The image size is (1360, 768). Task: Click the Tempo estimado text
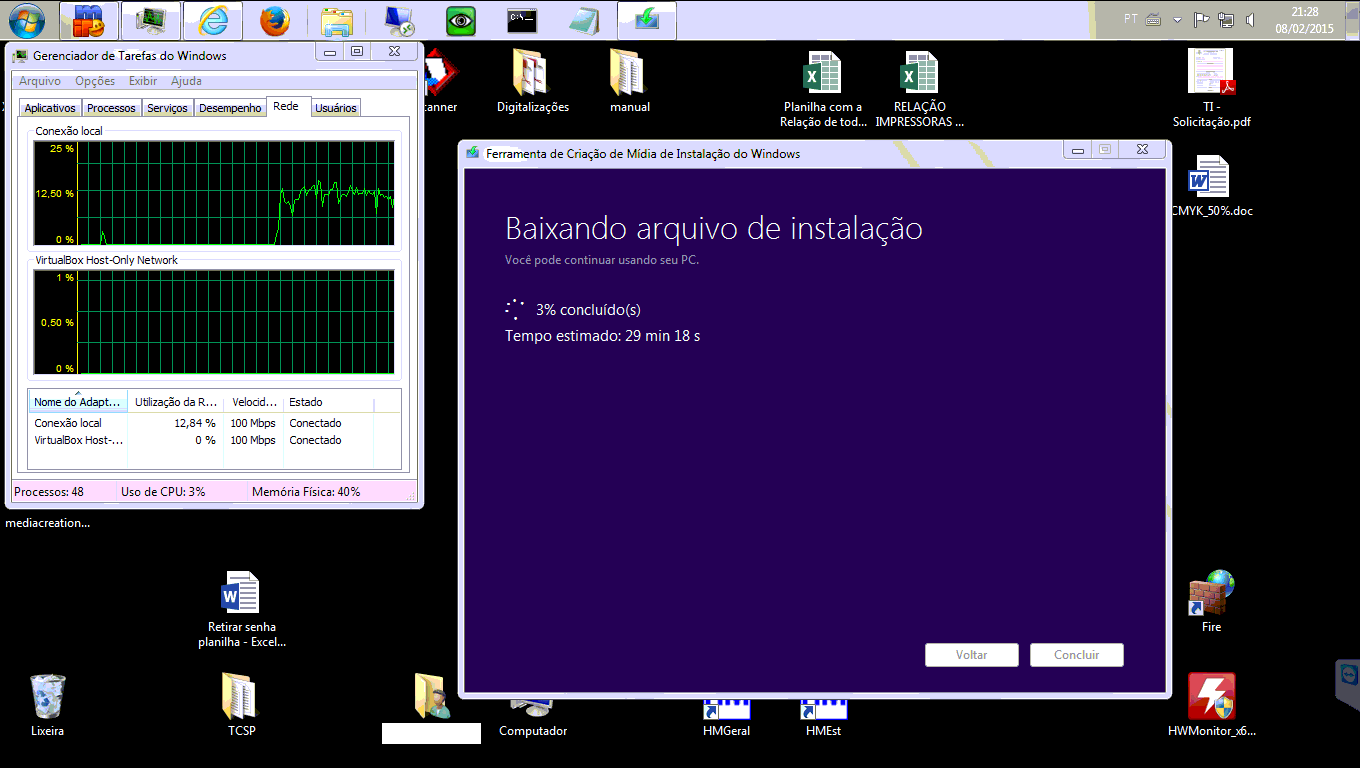(x=602, y=336)
